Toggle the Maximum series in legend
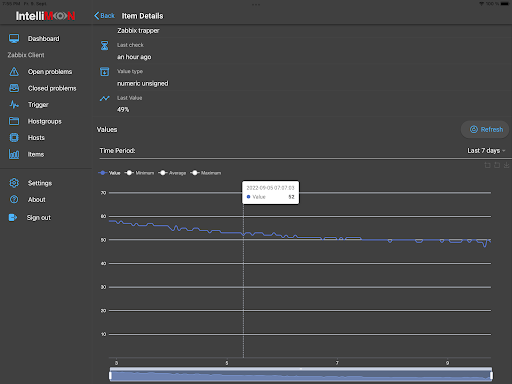 205,173
